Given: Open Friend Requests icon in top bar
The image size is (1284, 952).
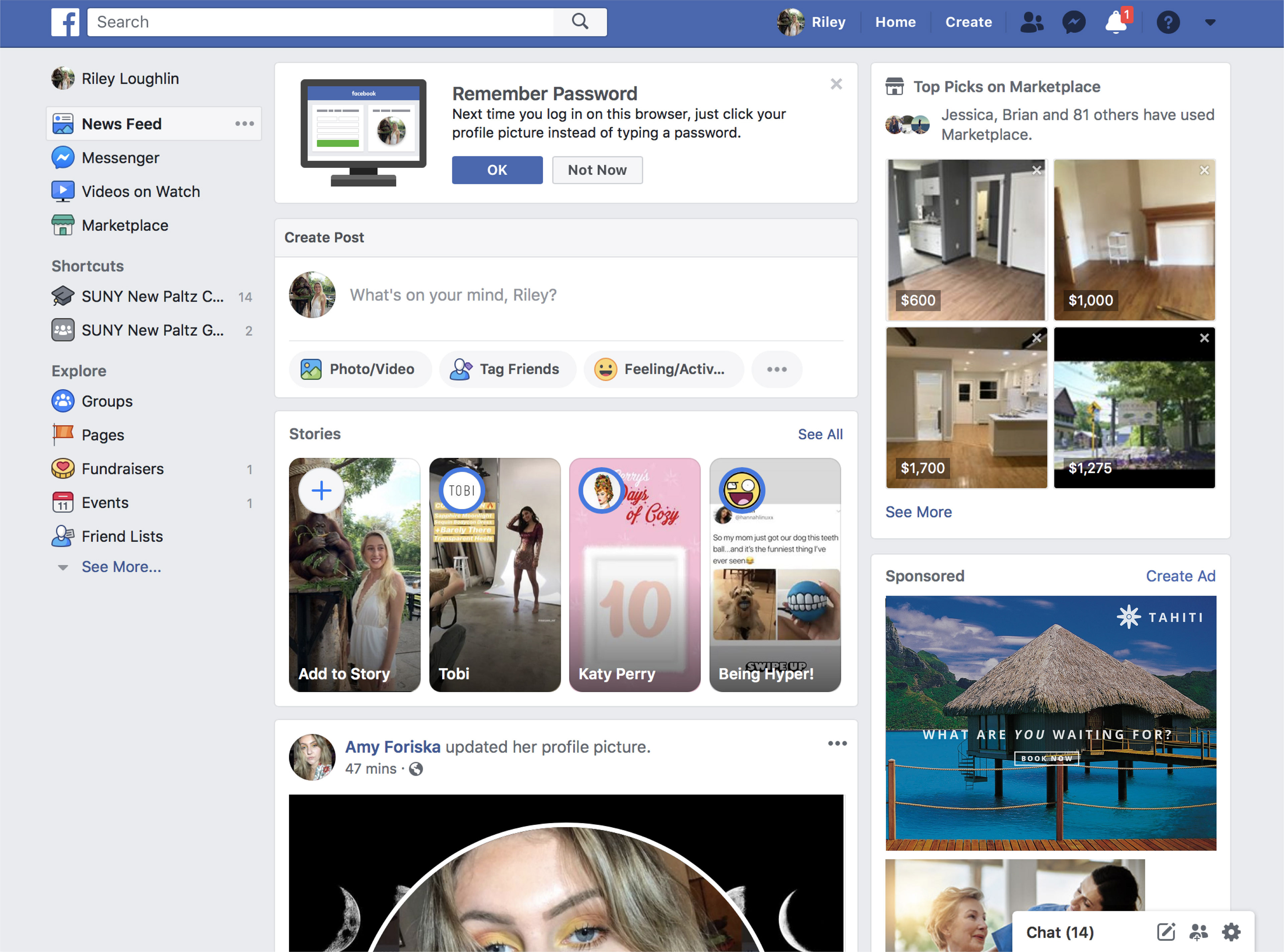Looking at the screenshot, I should (1032, 22).
